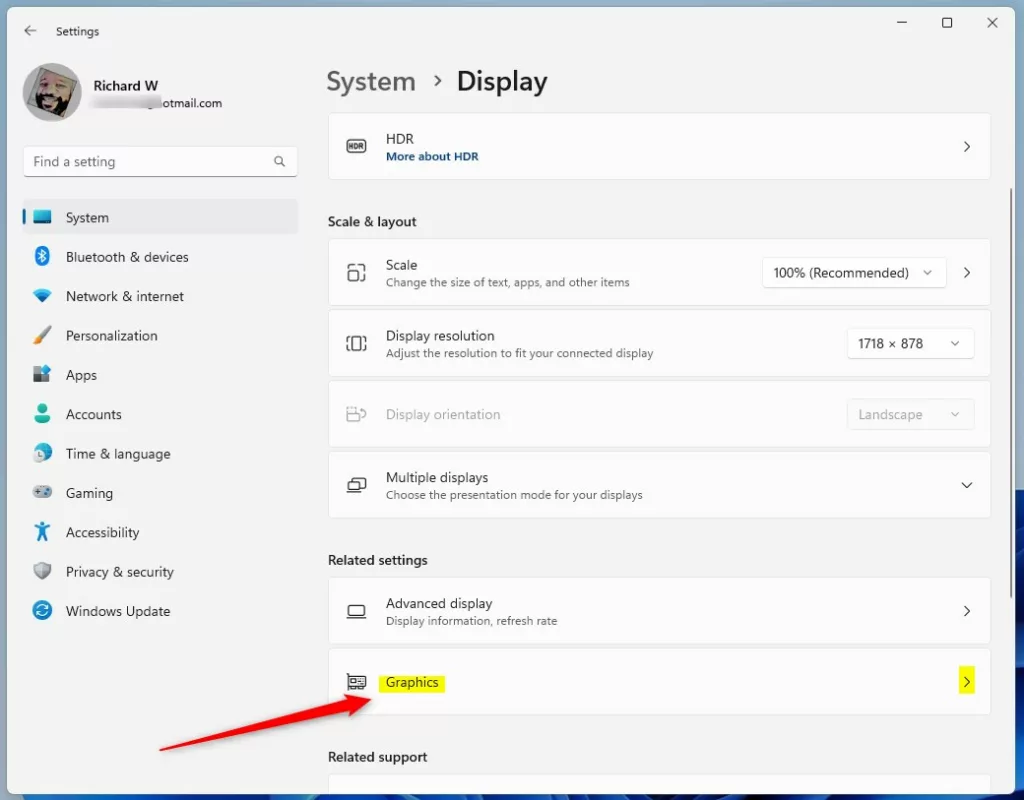The width and height of the screenshot is (1024, 800).
Task: Open Advanced display settings
Action: (658, 611)
